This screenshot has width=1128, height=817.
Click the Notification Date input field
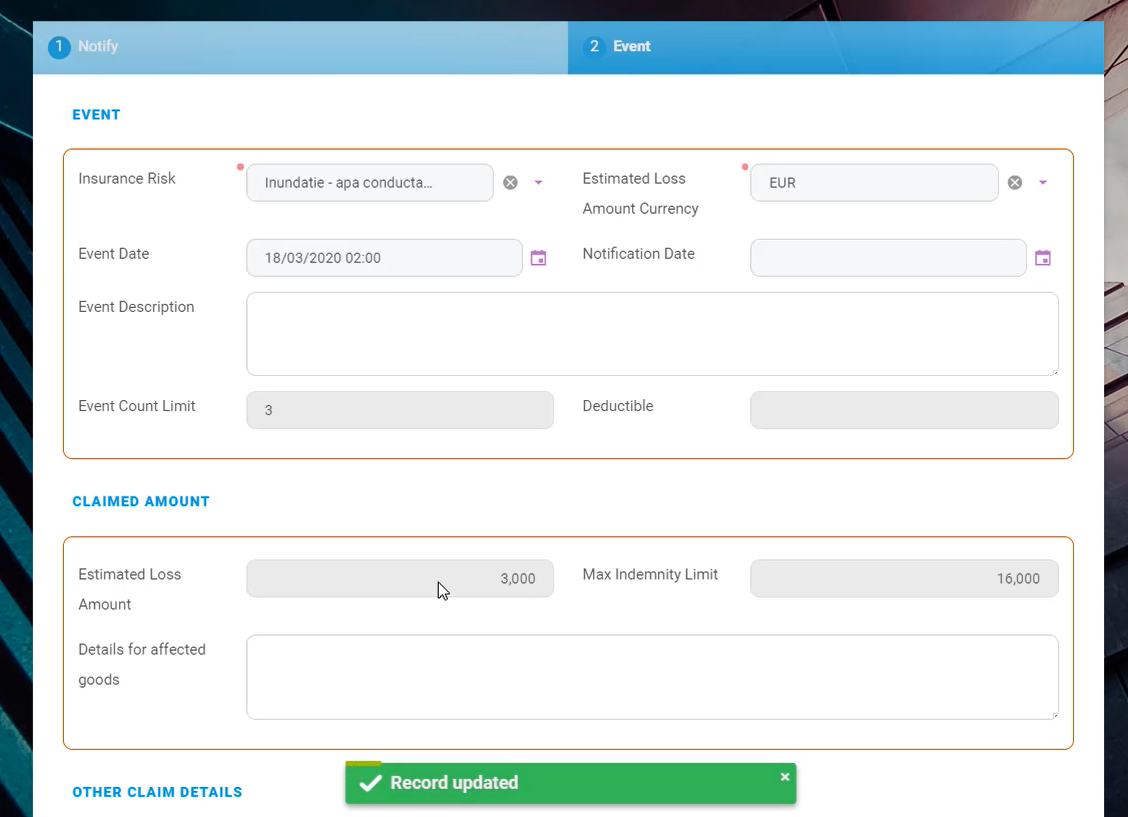click(887, 258)
